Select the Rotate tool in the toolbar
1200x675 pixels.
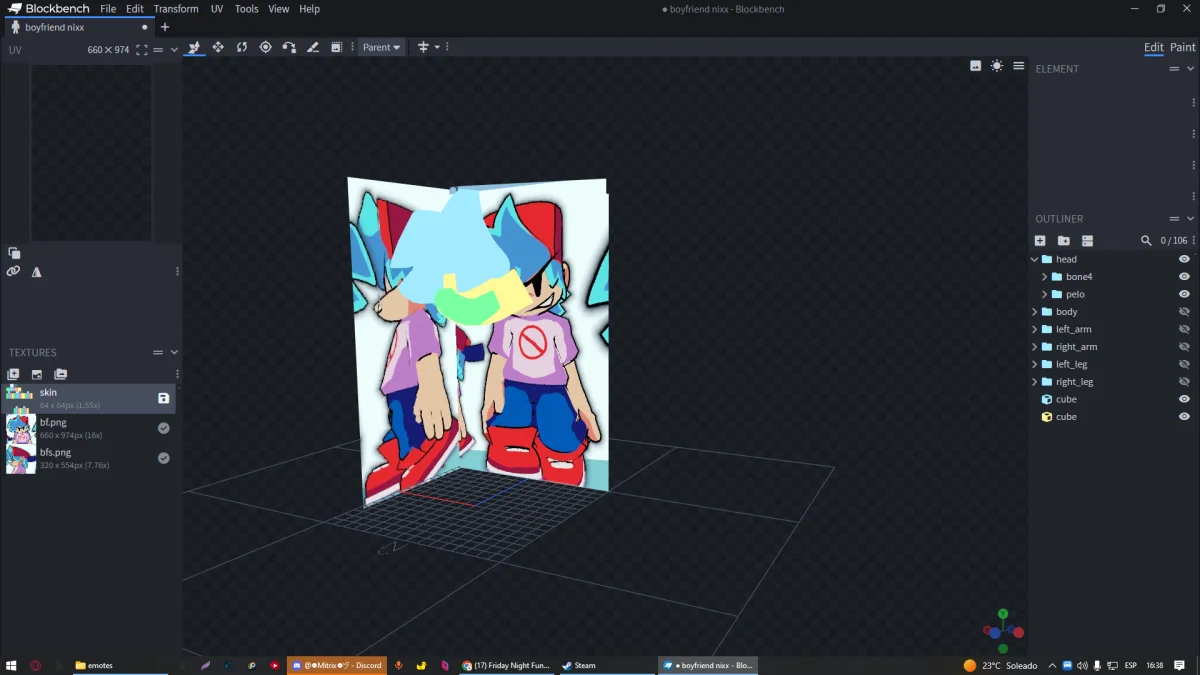point(242,47)
